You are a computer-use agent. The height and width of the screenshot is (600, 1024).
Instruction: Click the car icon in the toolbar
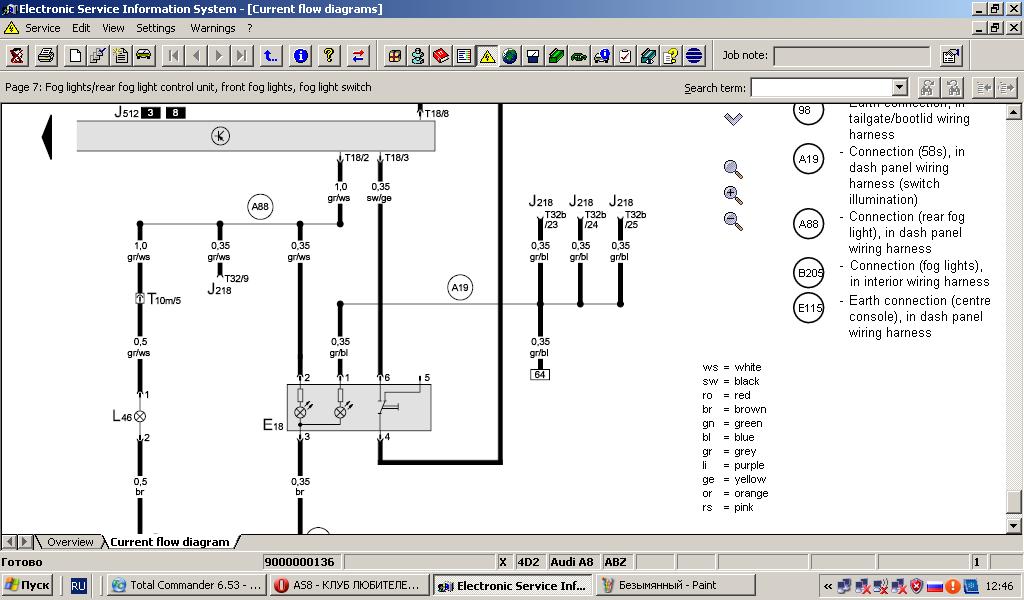coord(143,56)
